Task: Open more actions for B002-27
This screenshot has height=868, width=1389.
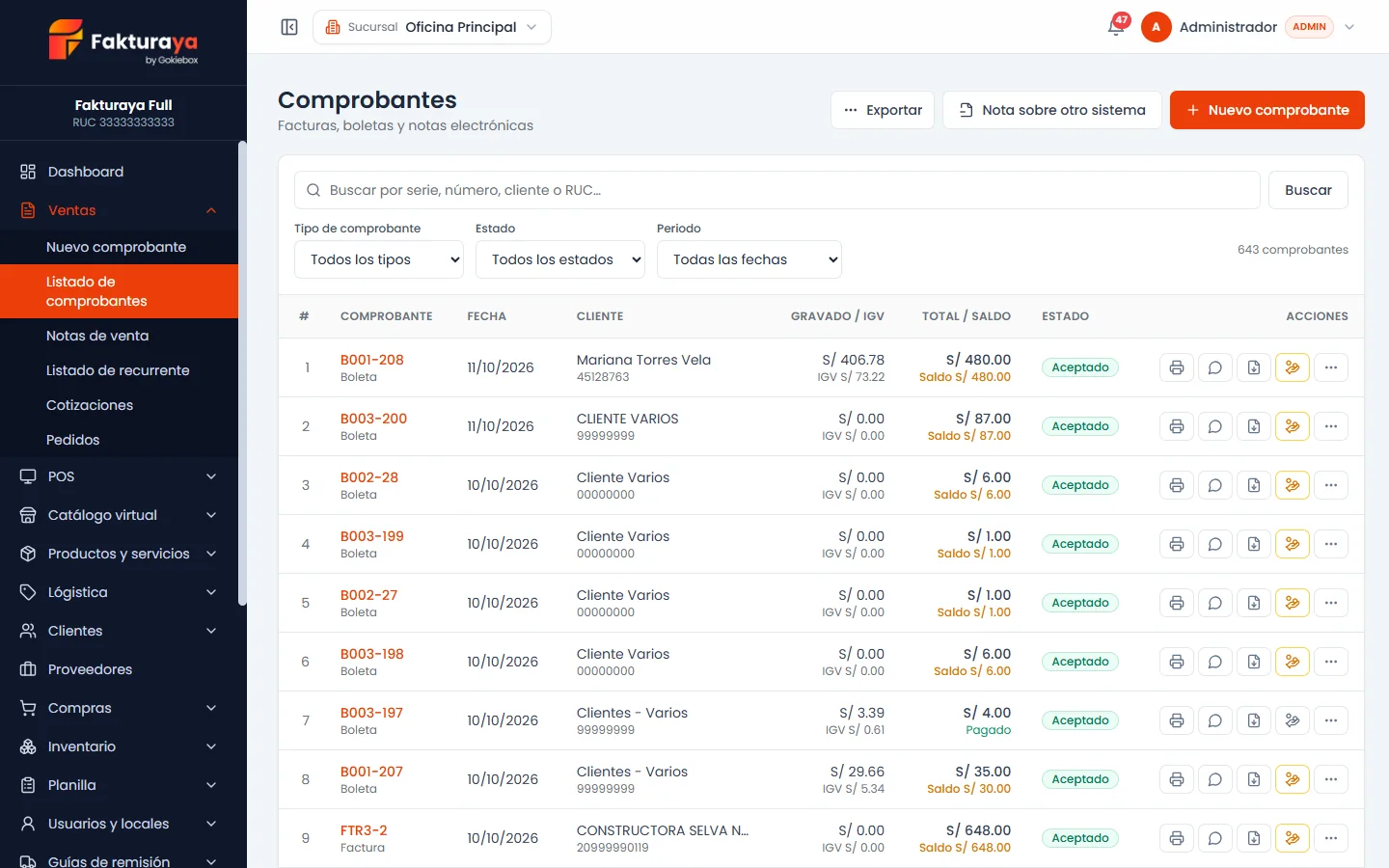Action: point(1331,603)
